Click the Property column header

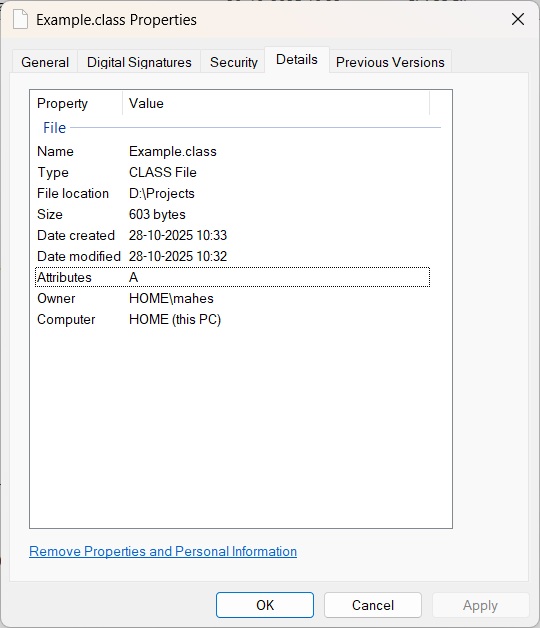pyautogui.click(x=77, y=103)
